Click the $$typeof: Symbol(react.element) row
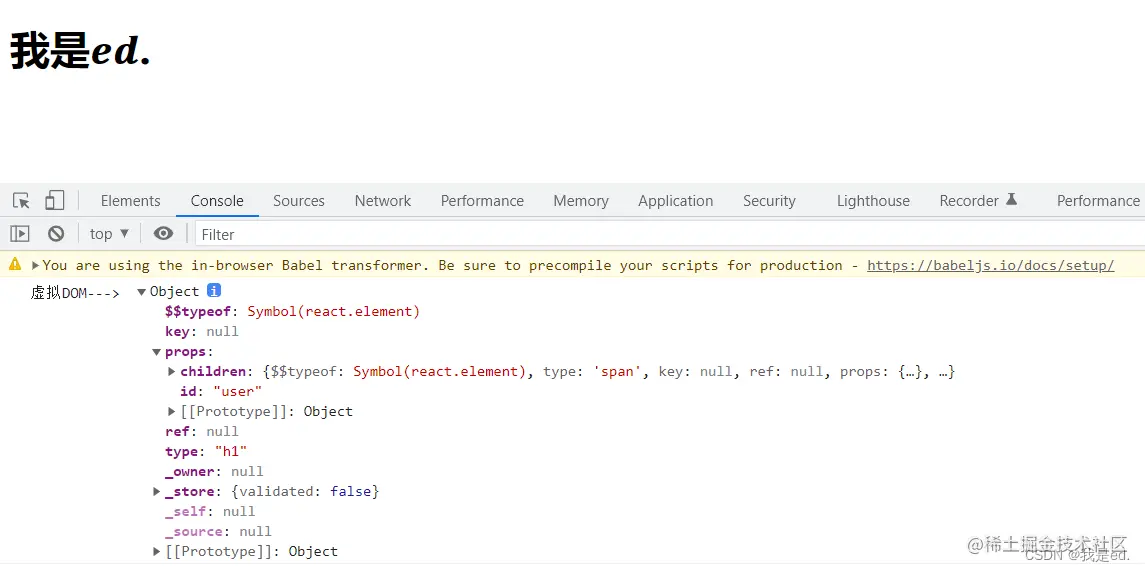Screen dimensions: 1145x572 click(x=293, y=312)
